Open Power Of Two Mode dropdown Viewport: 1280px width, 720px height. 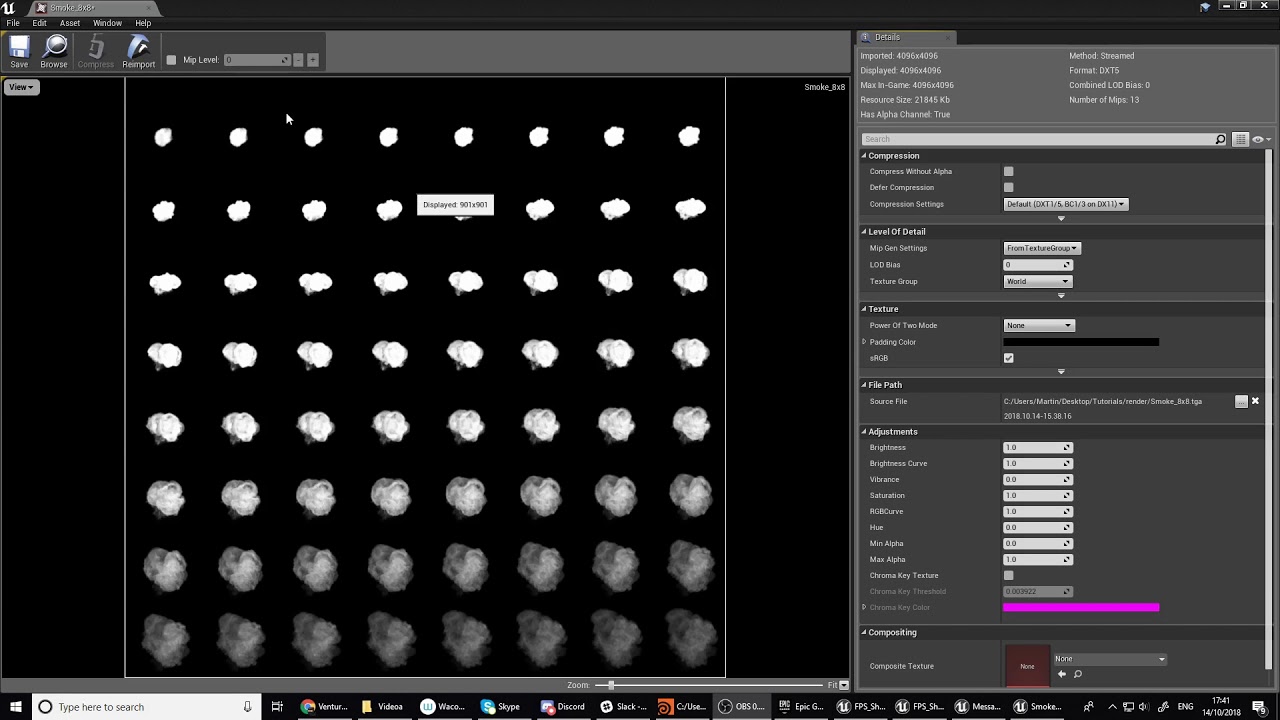tap(1039, 325)
